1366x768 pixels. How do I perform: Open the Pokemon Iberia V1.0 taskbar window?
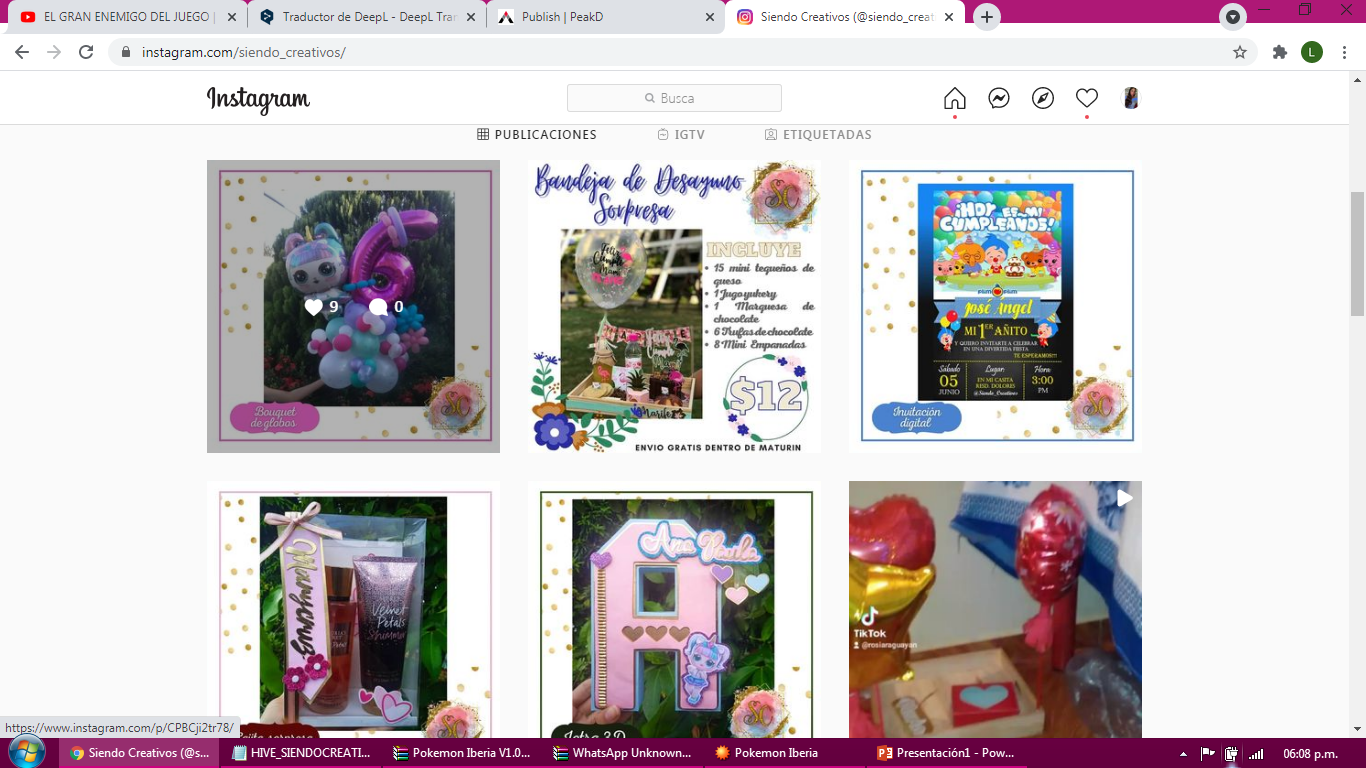pyautogui.click(x=462, y=753)
